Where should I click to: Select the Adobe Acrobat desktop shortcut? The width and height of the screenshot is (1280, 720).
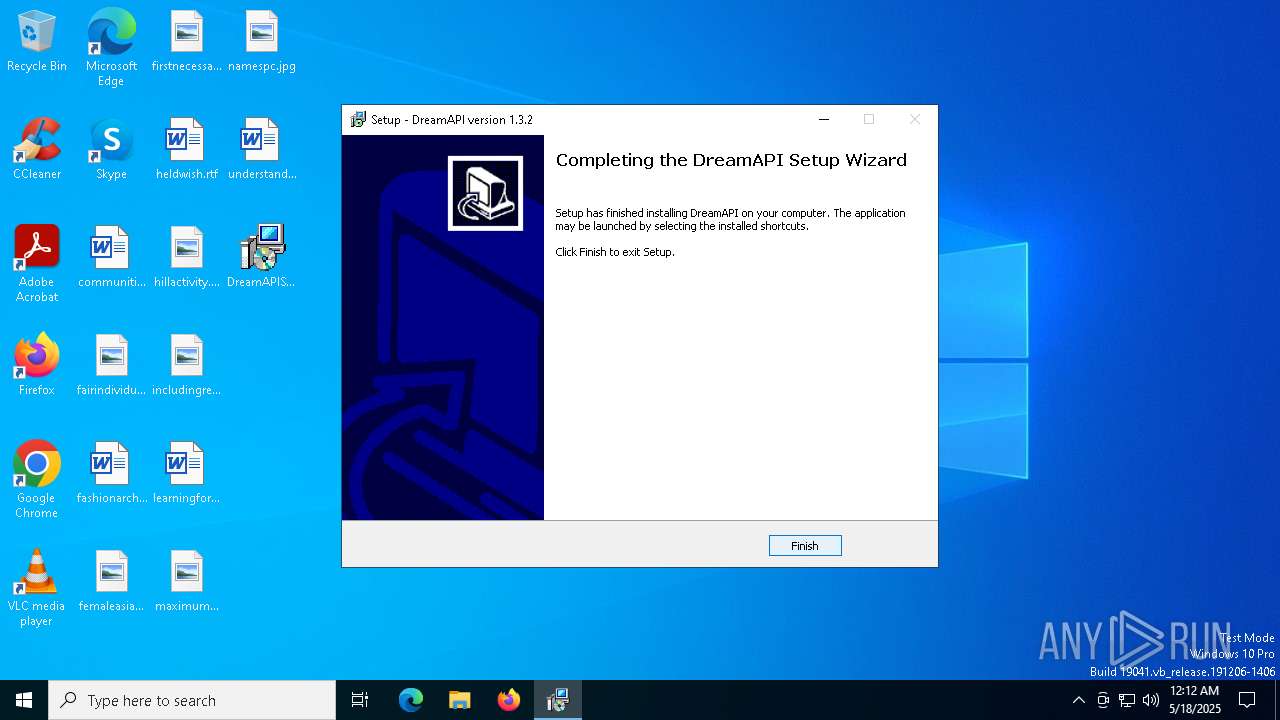pyautogui.click(x=37, y=264)
